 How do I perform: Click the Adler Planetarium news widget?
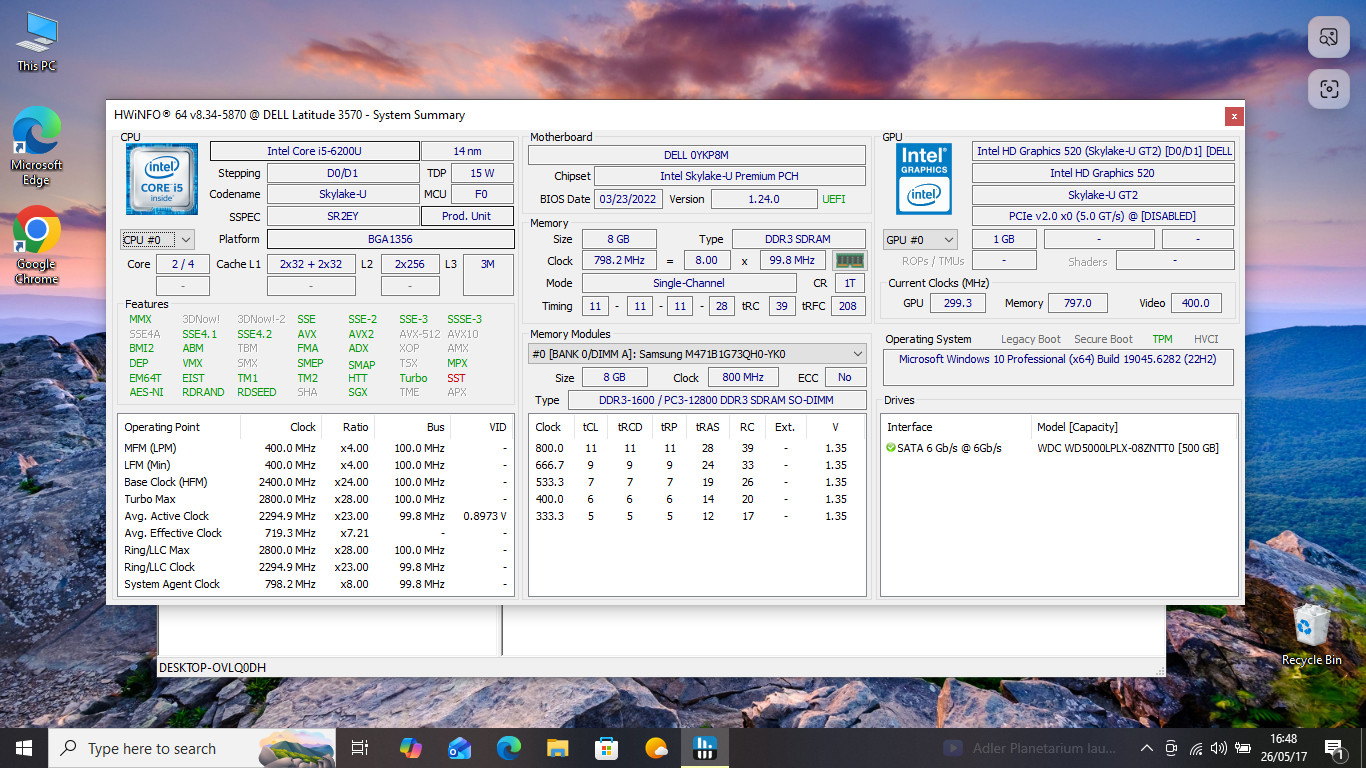(1030, 748)
